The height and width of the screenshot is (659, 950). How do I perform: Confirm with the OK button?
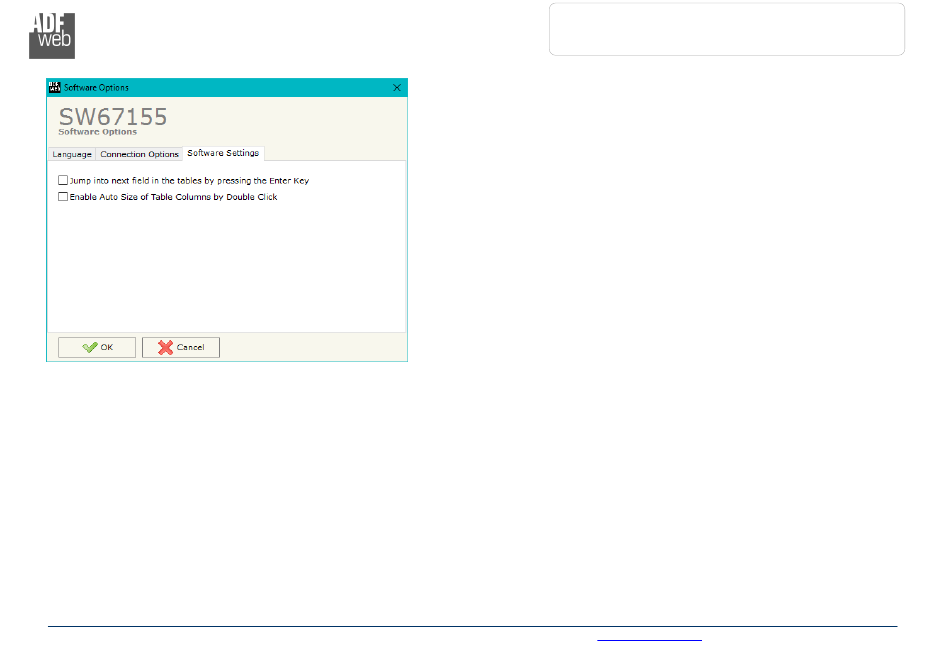[97, 348]
